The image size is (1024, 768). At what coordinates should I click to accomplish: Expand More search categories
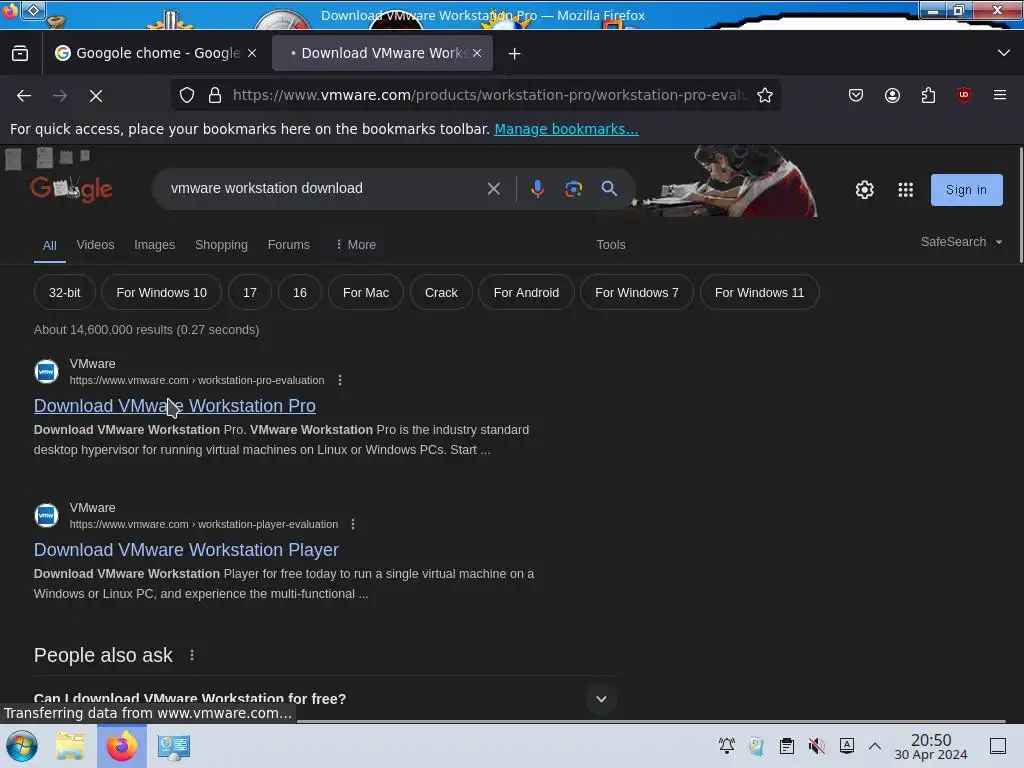pos(355,245)
